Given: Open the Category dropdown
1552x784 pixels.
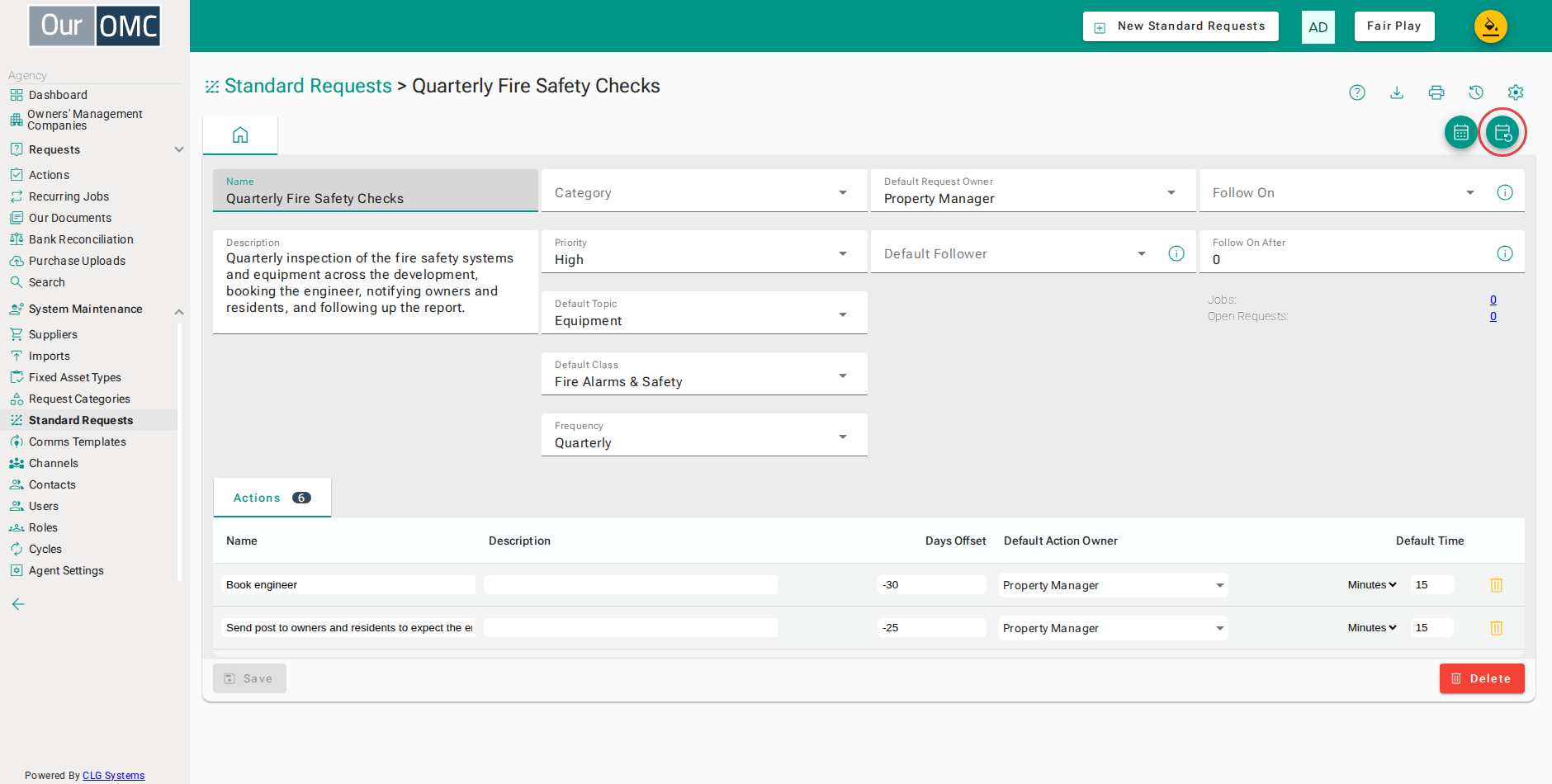Looking at the screenshot, I should tap(704, 191).
